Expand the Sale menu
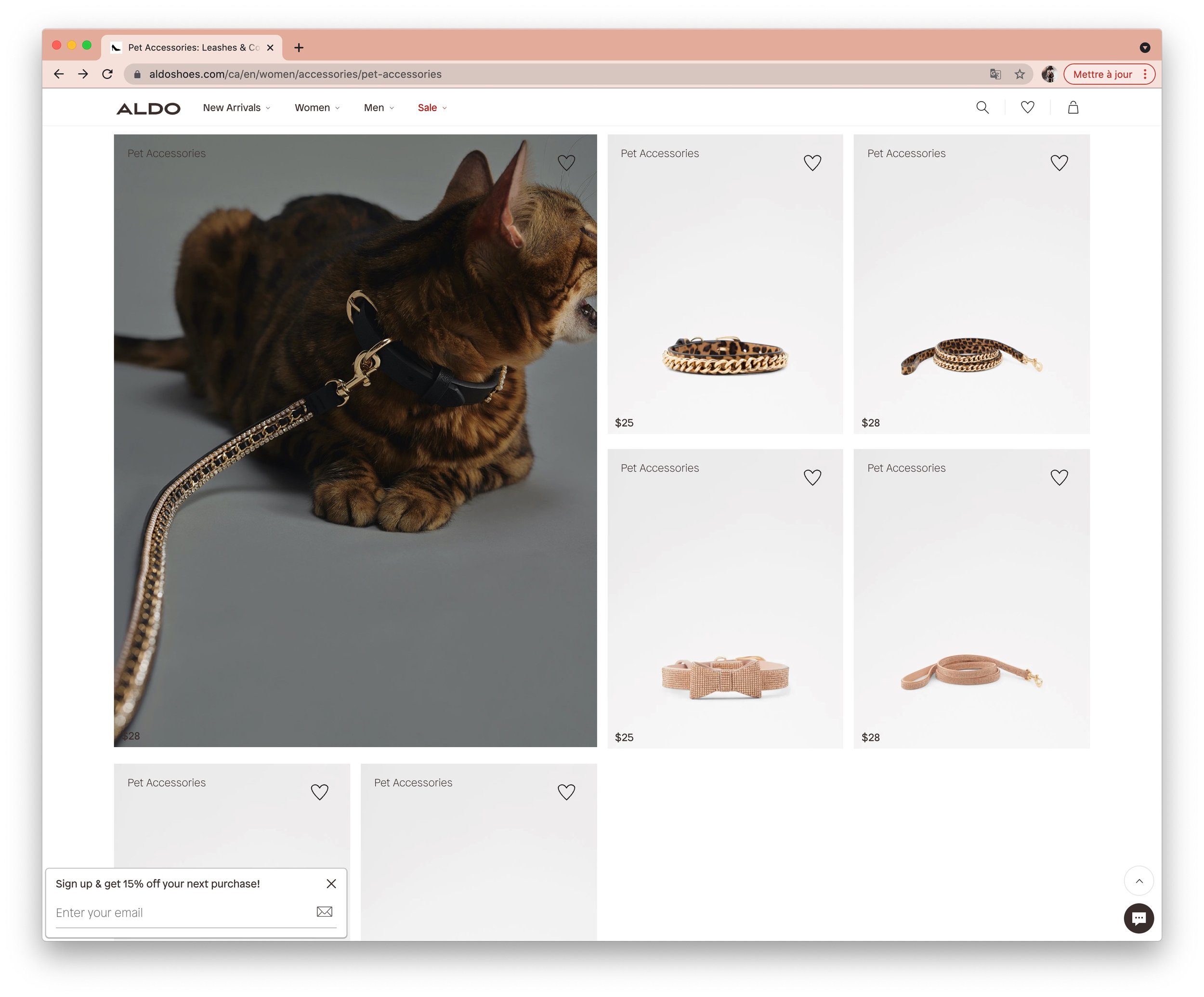Screen dimensions: 1204x997 coord(432,108)
